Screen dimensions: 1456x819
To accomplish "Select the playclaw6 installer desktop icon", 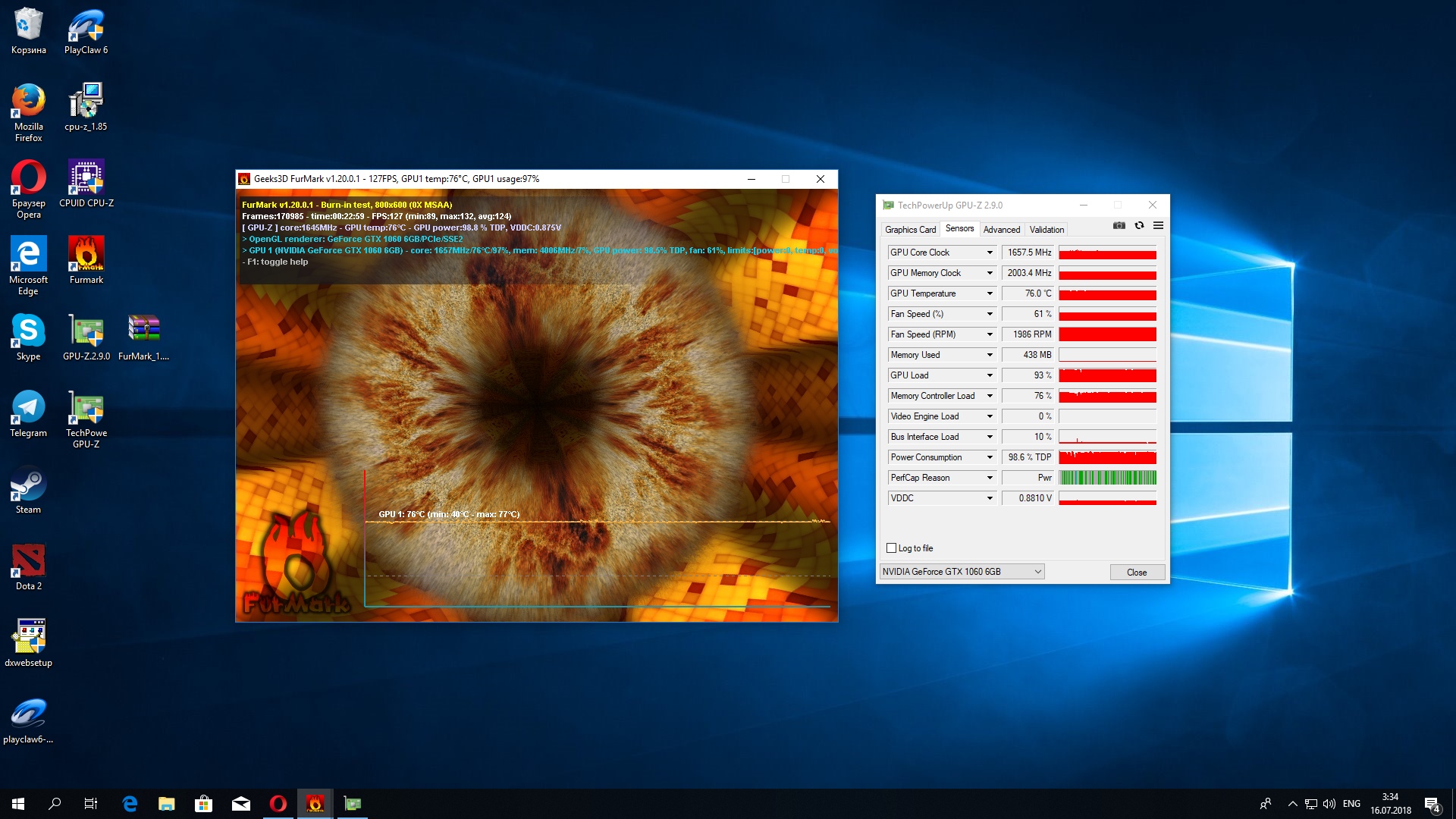I will tap(28, 720).
